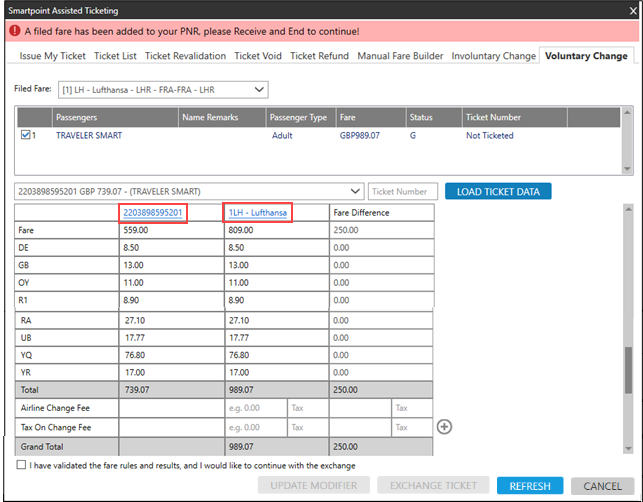
Task: Expand the ticket number 2203898595201 combo box
Action: 357,191
